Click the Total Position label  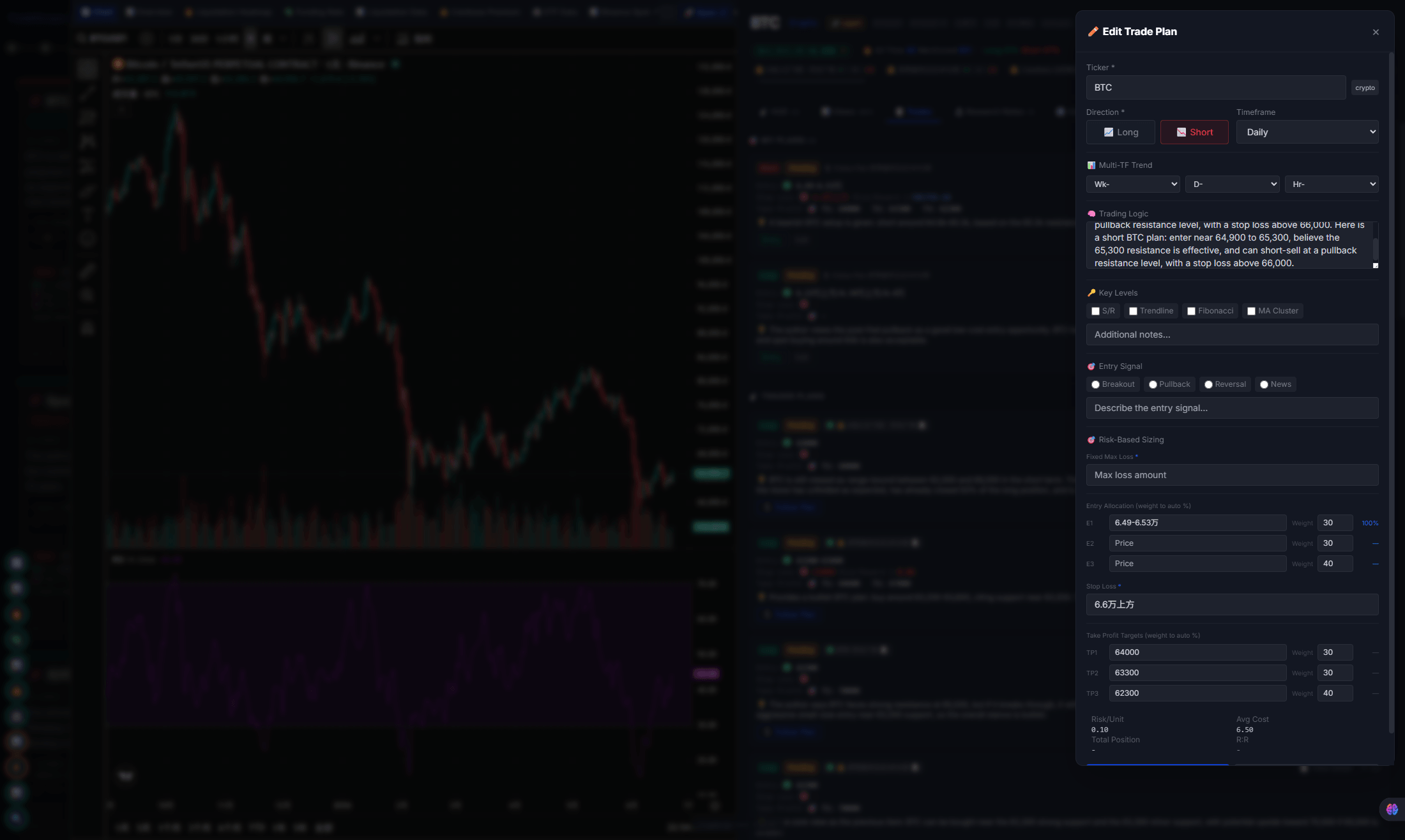pos(1116,740)
